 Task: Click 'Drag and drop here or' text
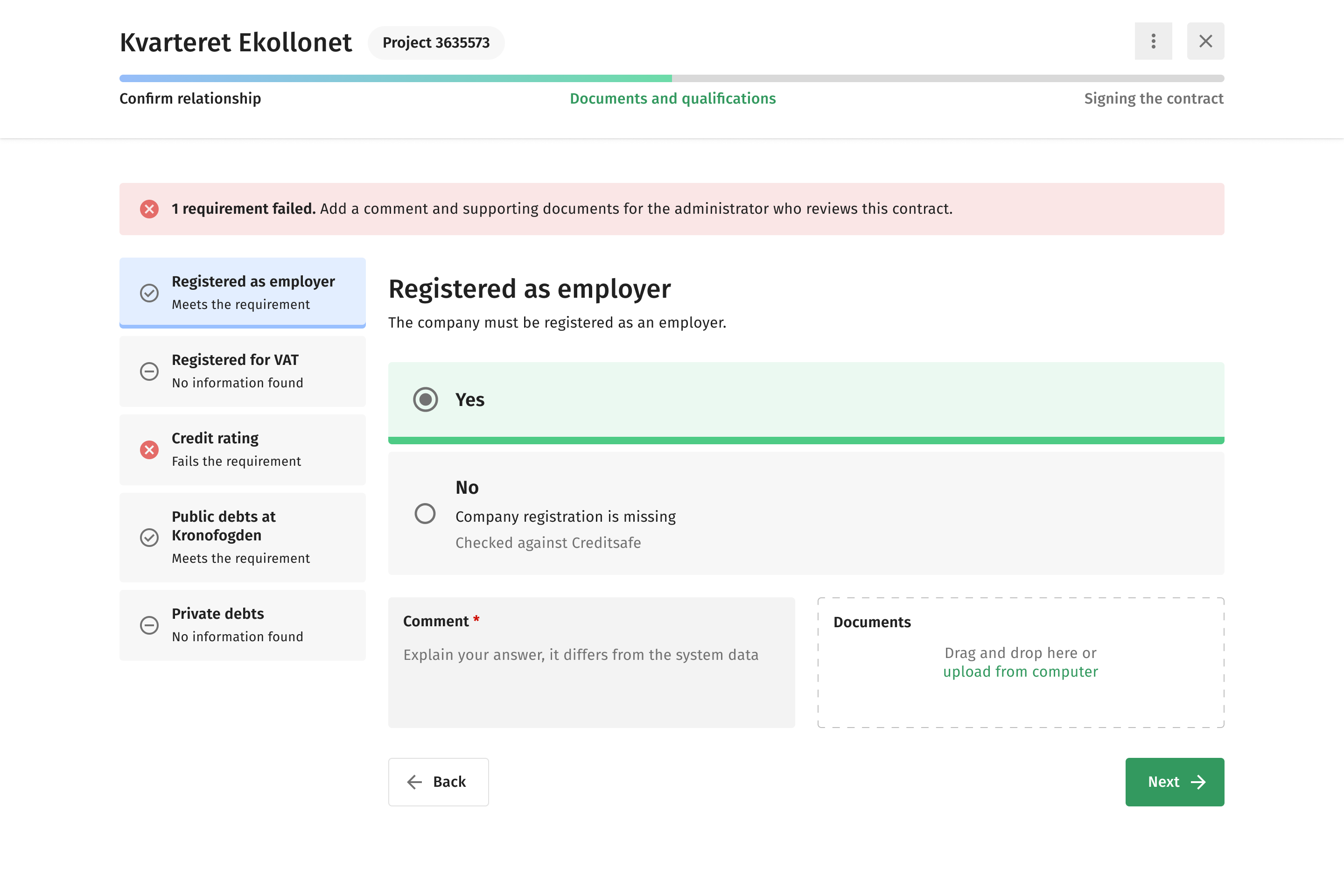click(x=1021, y=652)
